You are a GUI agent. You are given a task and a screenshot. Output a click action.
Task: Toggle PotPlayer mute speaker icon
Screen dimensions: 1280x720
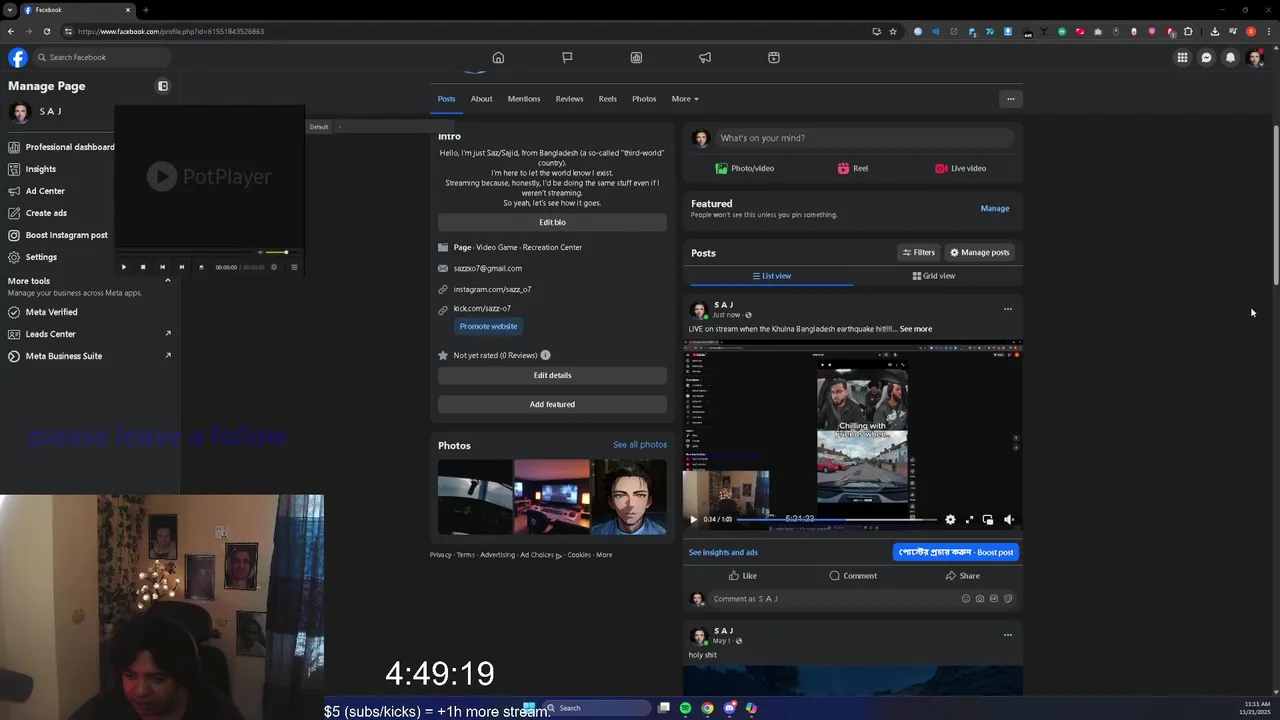click(x=261, y=252)
